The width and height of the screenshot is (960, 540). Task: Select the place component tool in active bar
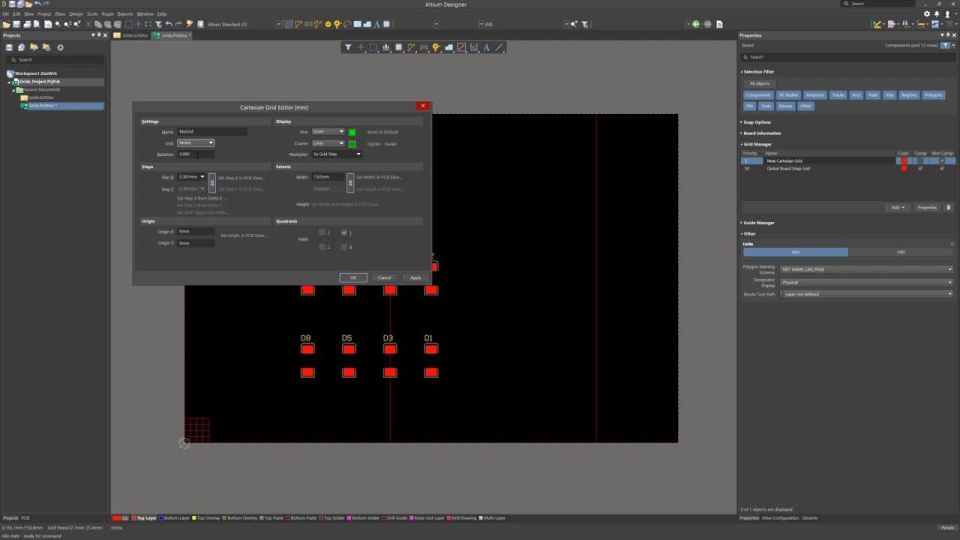click(x=399, y=47)
